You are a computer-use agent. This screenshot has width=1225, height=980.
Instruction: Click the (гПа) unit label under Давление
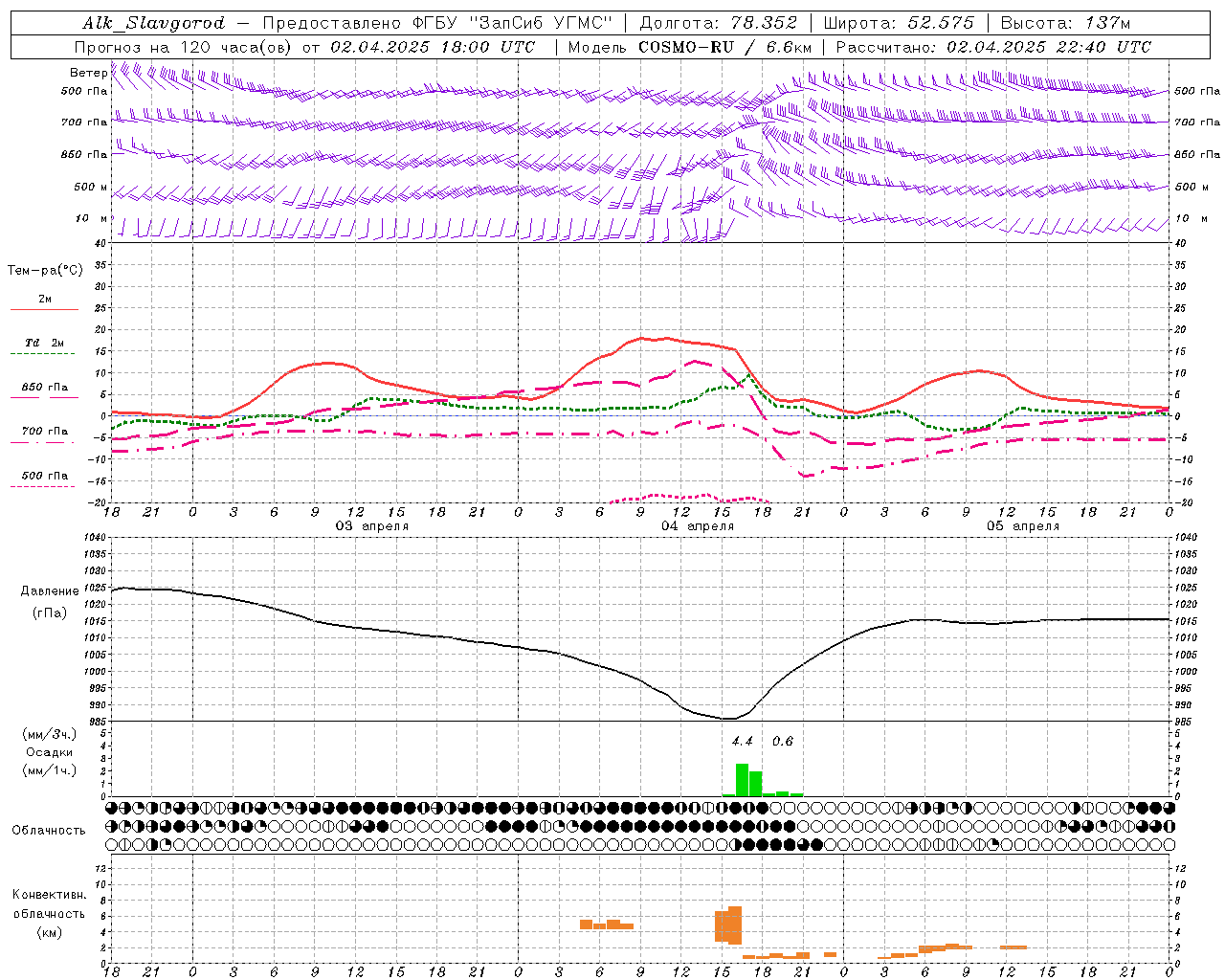(x=50, y=613)
